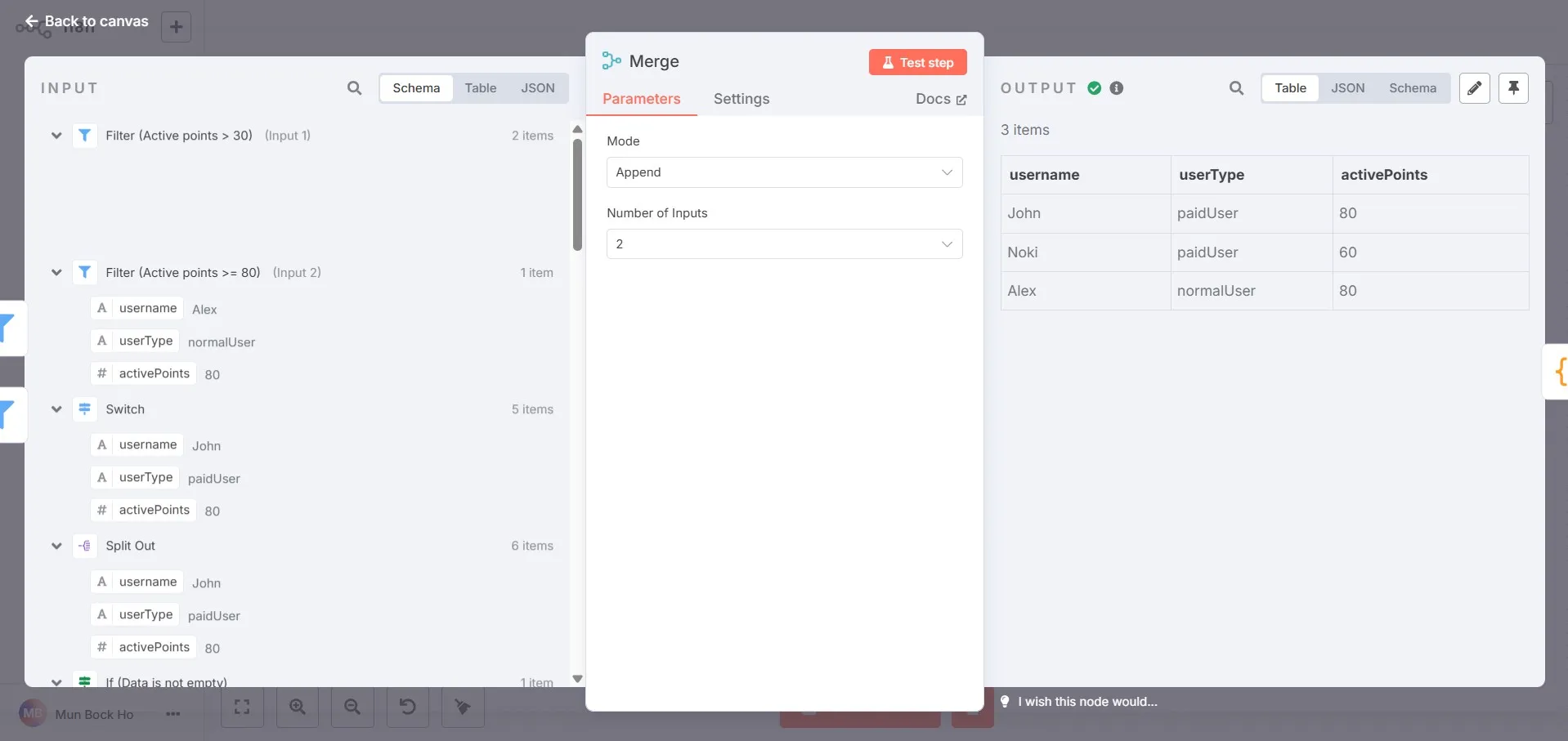Click the John cell in output table
Screen dimensions: 1568x741
[1085, 213]
